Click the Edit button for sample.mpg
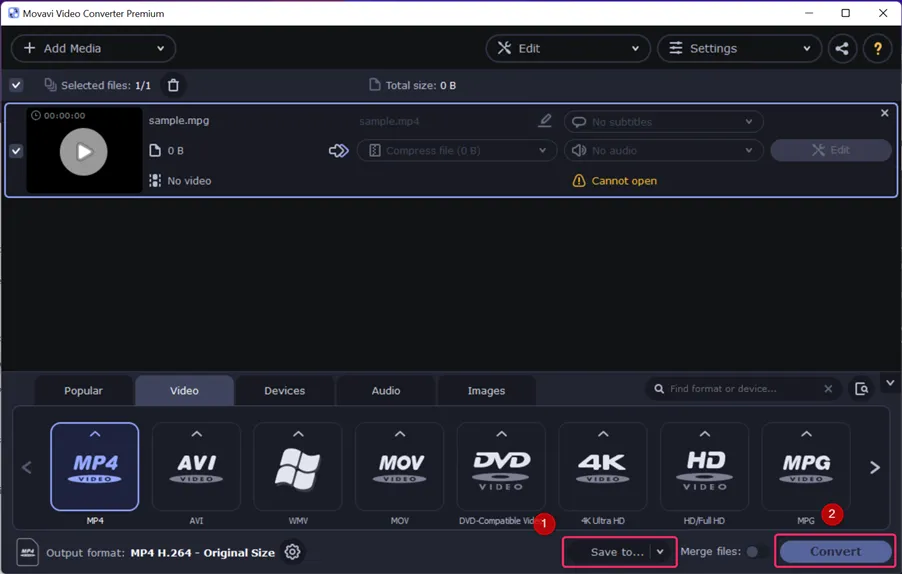The width and height of the screenshot is (902, 574). (x=831, y=150)
